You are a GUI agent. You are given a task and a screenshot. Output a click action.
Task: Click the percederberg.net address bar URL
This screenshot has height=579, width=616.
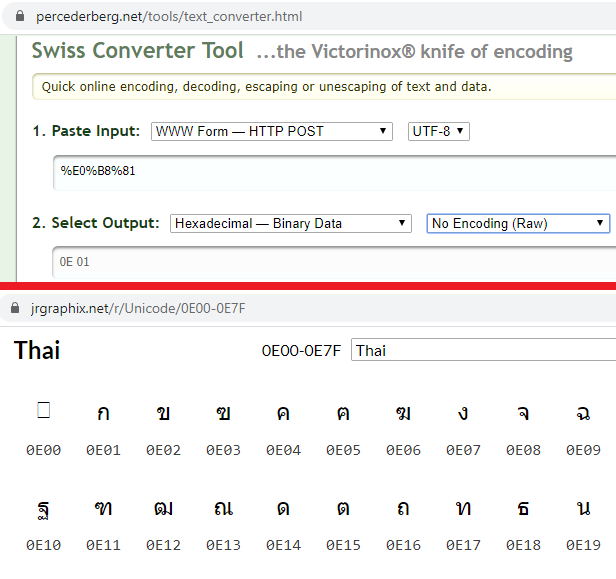169,17
